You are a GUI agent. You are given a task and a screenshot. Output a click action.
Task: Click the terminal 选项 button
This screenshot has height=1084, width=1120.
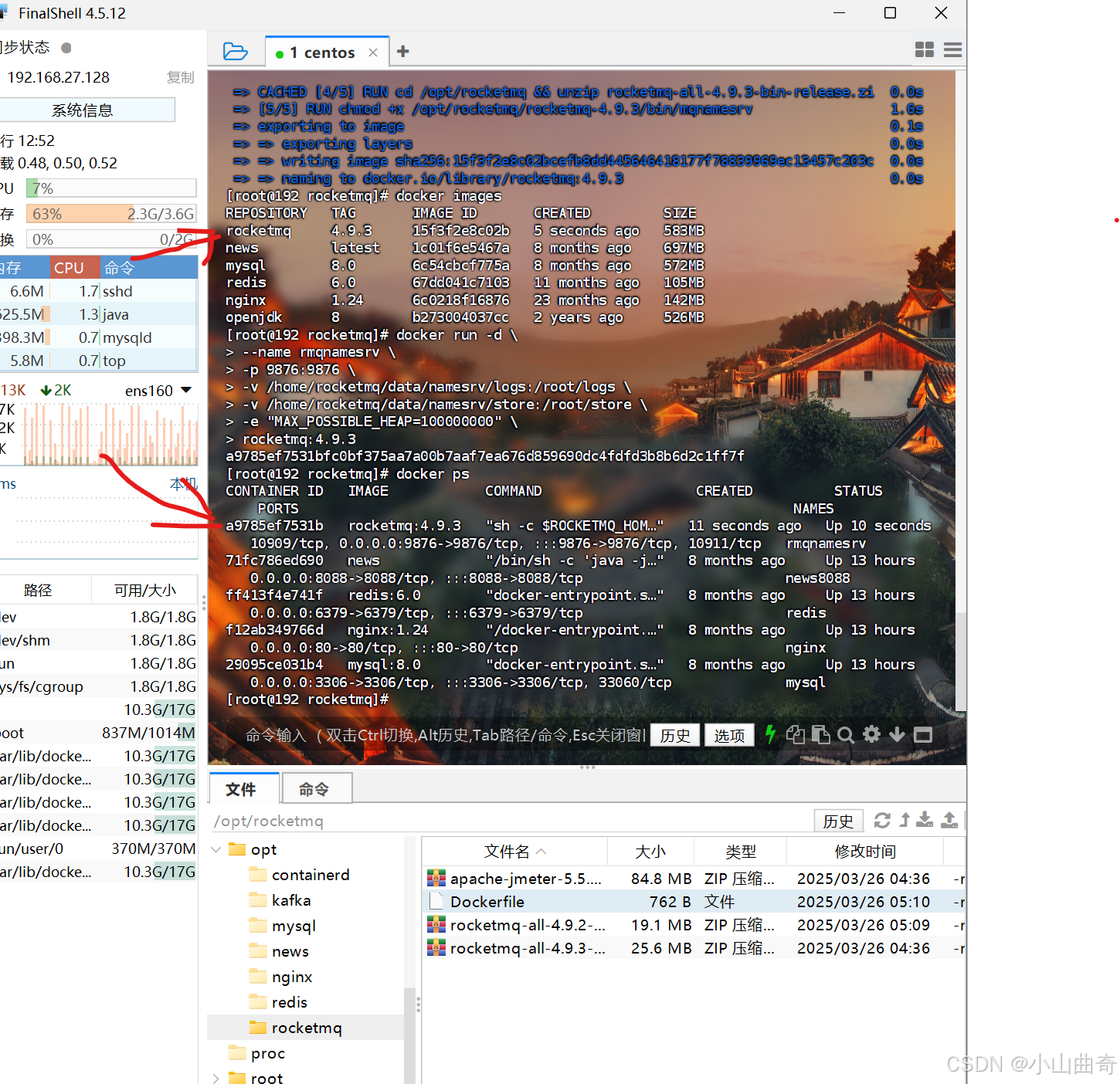pyautogui.click(x=729, y=735)
